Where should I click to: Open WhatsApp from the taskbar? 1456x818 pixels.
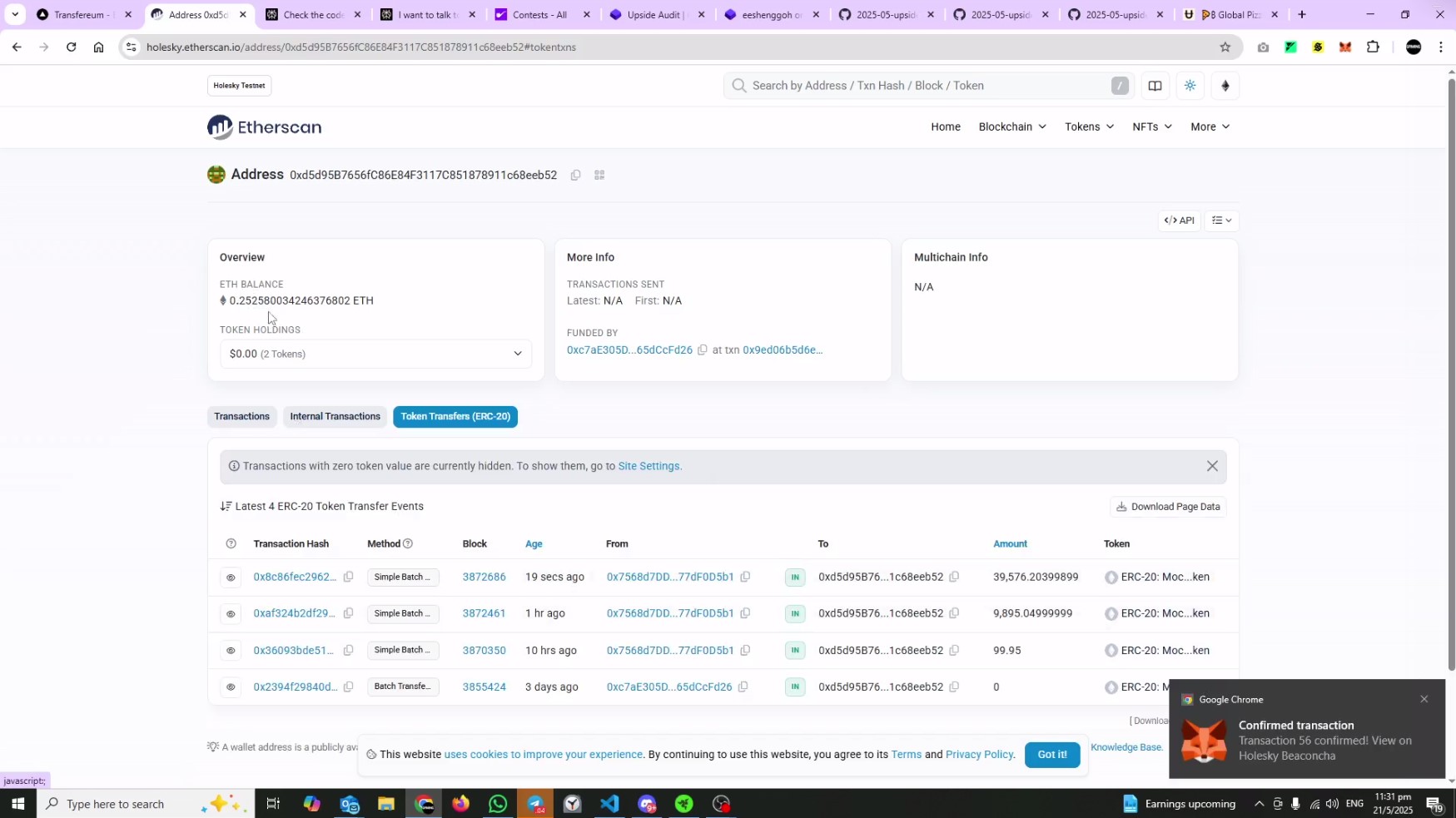498,804
